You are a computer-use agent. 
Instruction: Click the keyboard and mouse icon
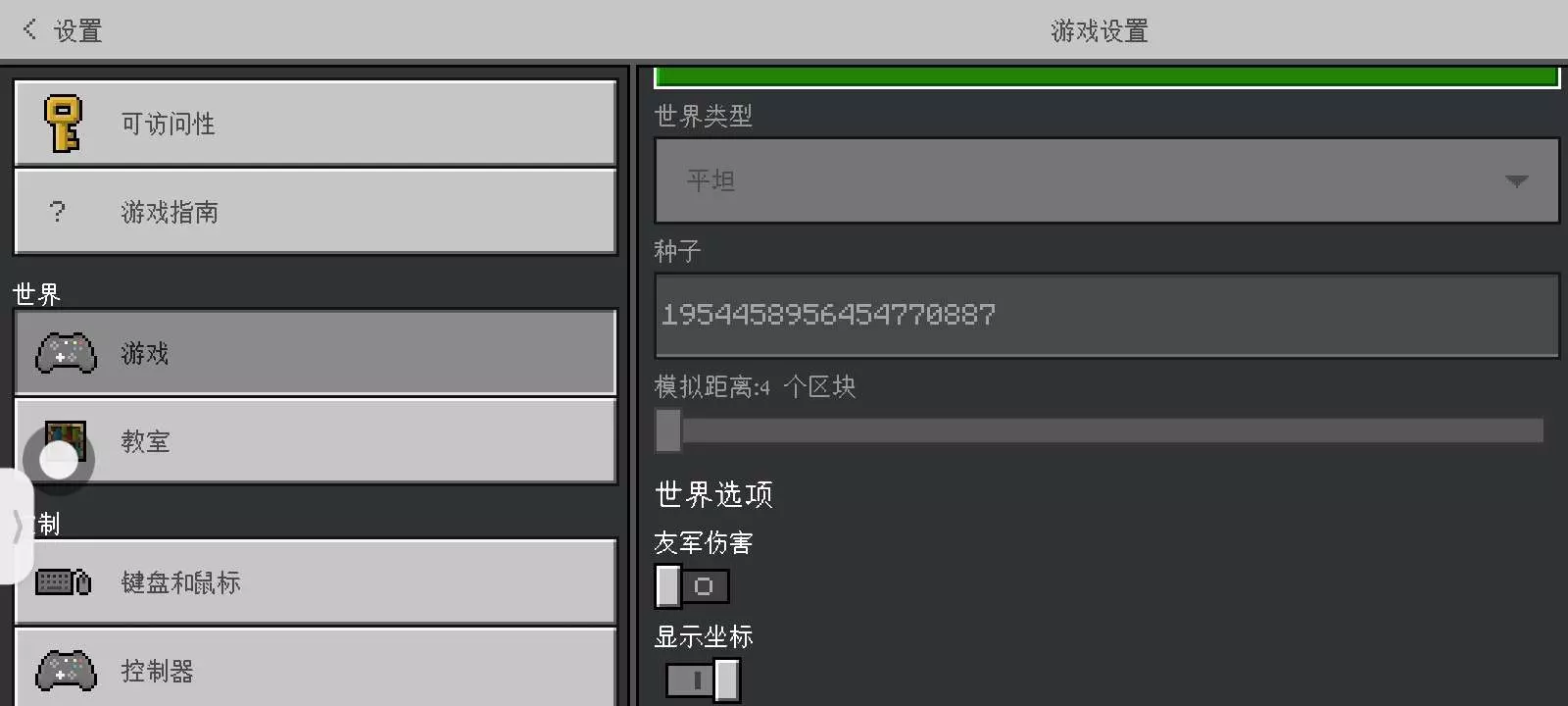pos(64,582)
